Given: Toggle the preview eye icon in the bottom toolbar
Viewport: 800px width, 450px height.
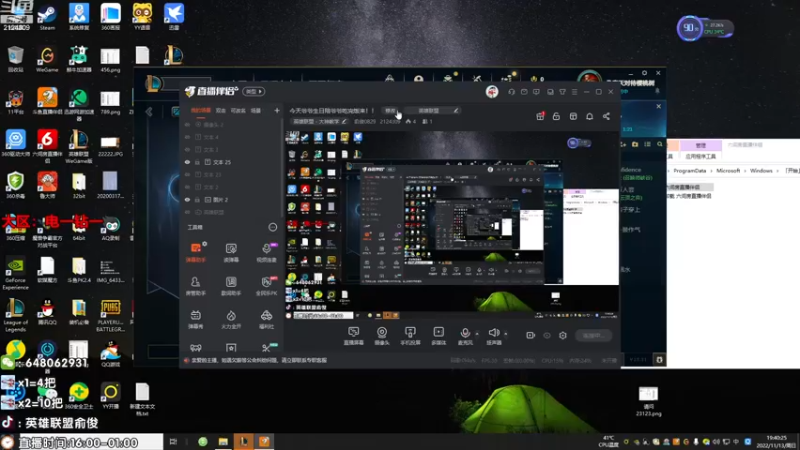Looking at the screenshot, I should [547, 335].
